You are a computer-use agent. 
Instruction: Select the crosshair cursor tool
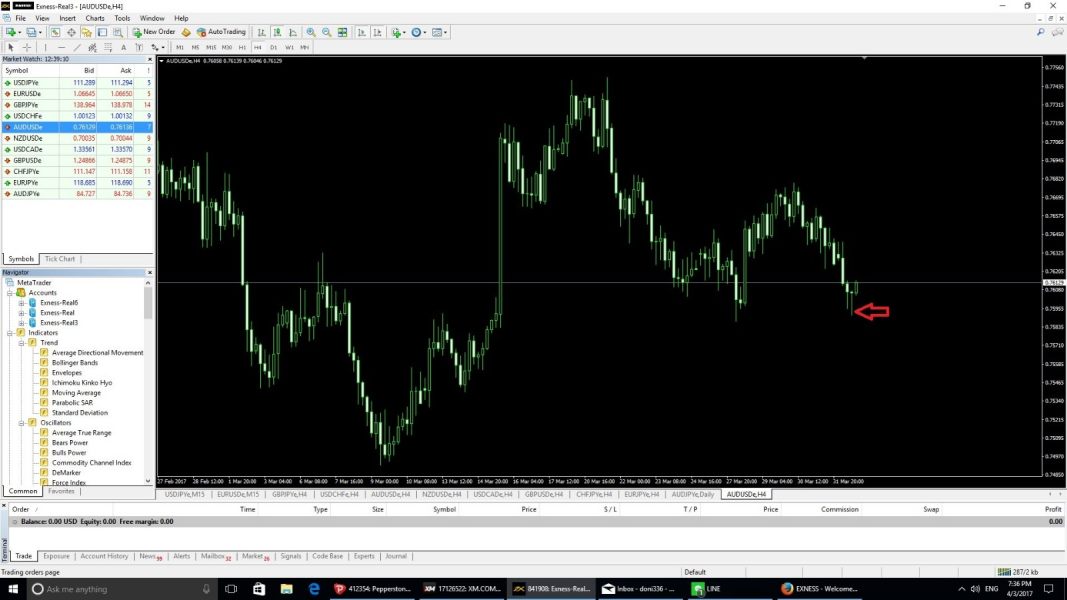[27, 47]
